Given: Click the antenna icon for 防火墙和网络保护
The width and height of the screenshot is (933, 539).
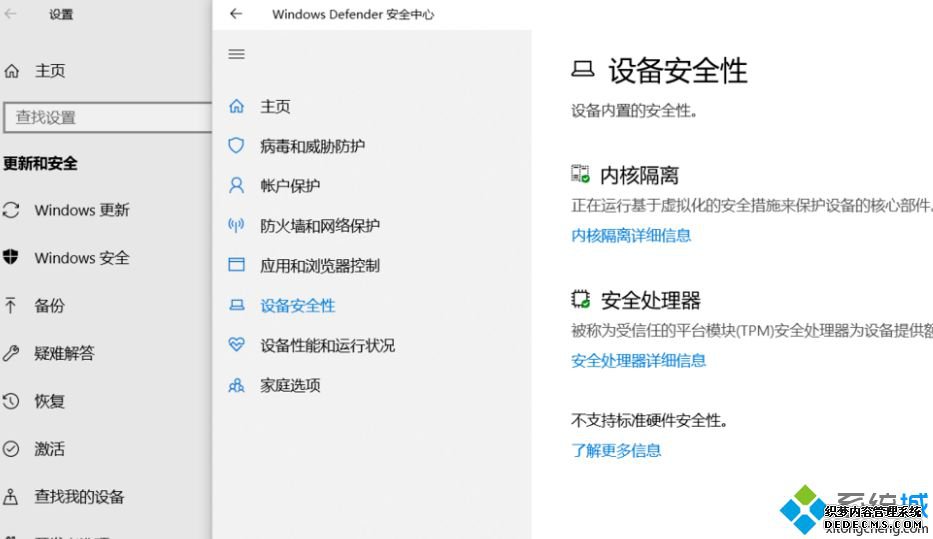Looking at the screenshot, I should [236, 225].
